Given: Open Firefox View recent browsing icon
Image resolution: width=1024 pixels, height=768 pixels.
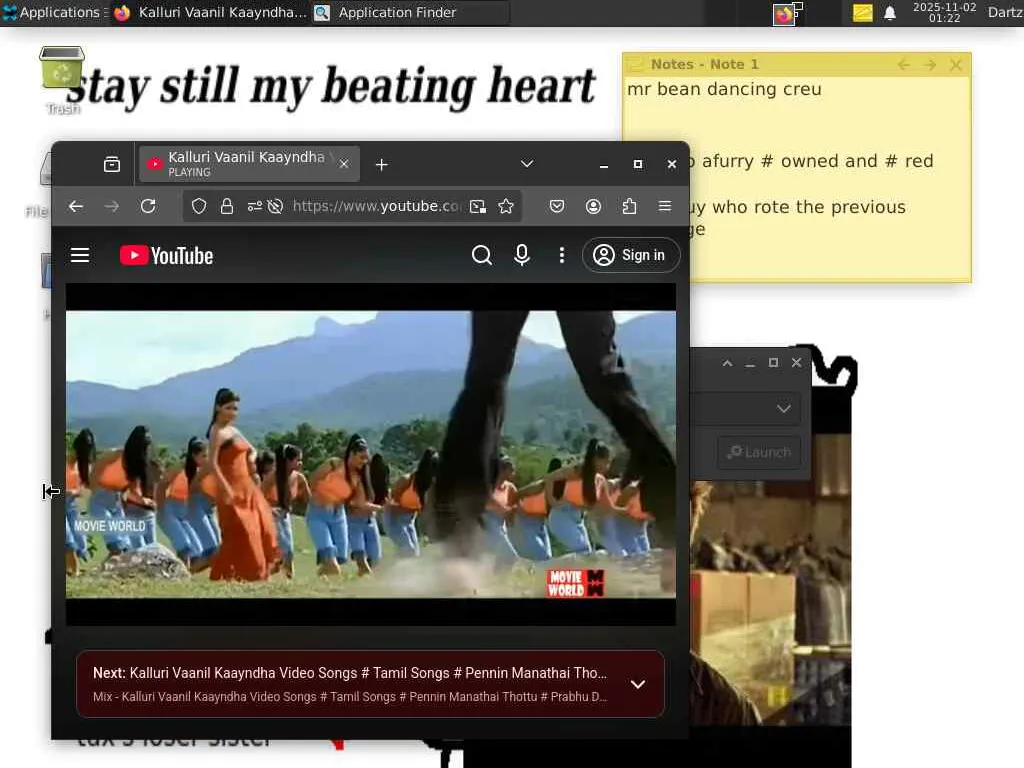Looking at the screenshot, I should (x=112, y=165).
